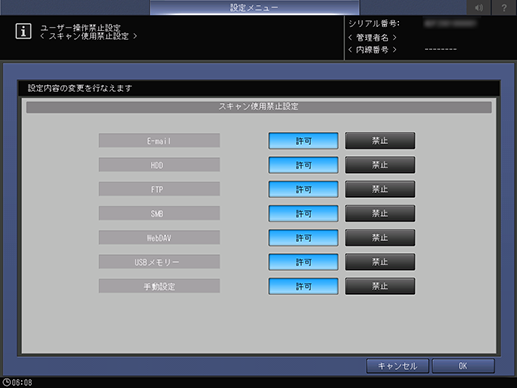Set HDD to 許可
This screenshot has height=388, width=517.
tap(303, 165)
